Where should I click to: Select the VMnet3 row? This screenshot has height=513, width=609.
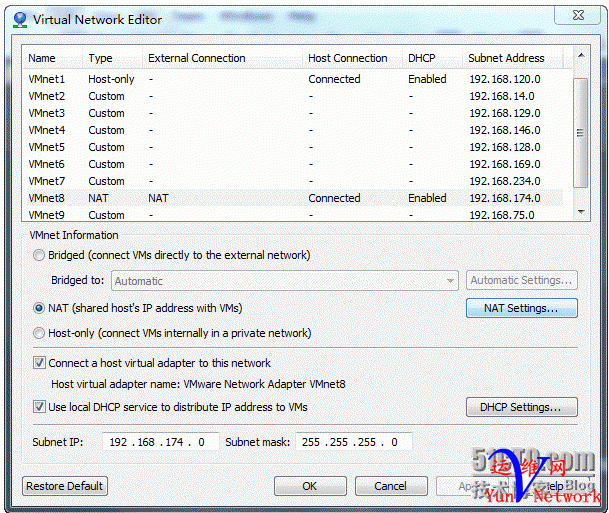(x=293, y=113)
